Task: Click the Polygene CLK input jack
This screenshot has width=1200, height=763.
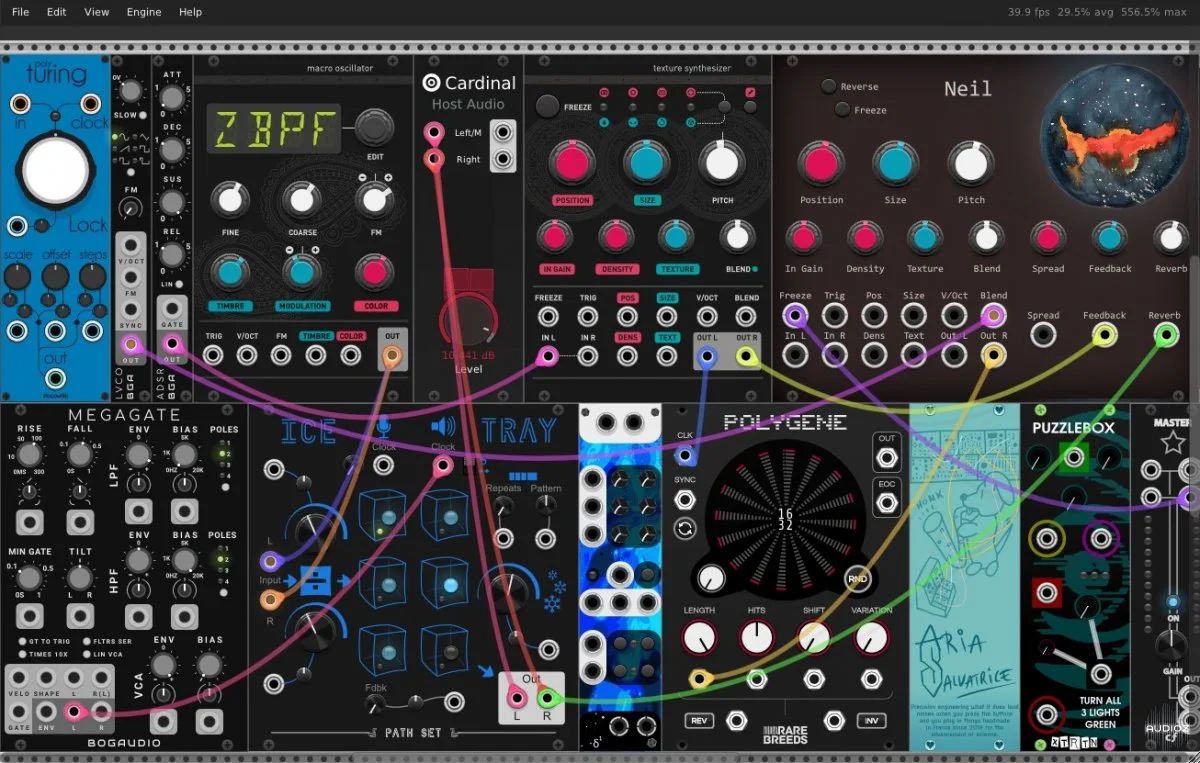Action: (x=685, y=456)
